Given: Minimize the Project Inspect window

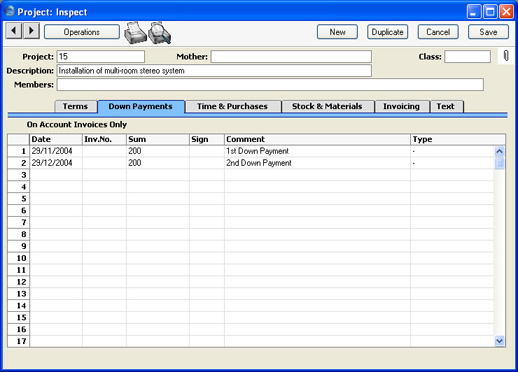Looking at the screenshot, I should pos(474,12).
